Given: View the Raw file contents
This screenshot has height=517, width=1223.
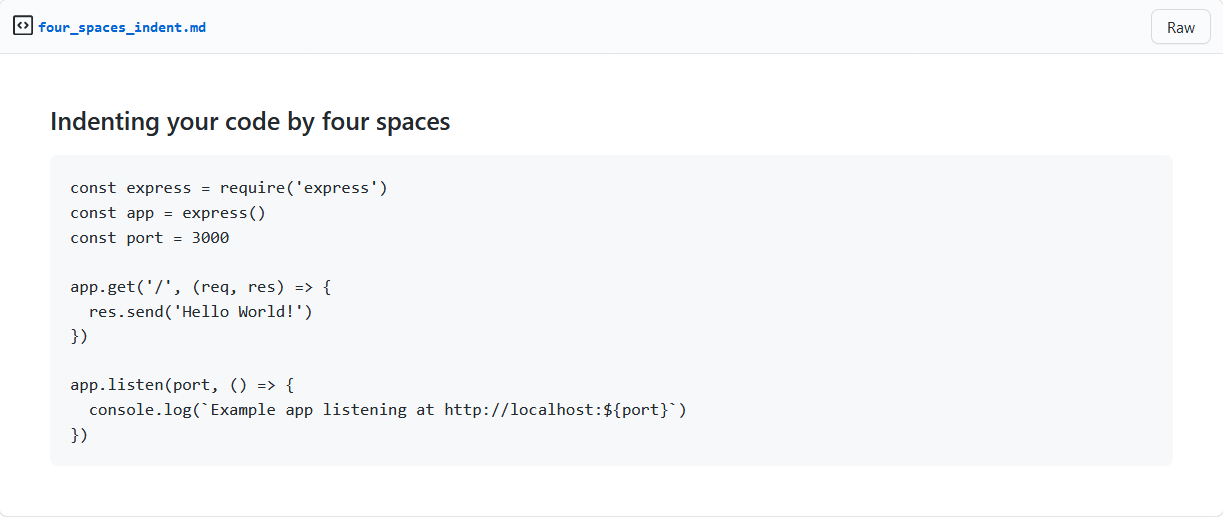Looking at the screenshot, I should (x=1181, y=27).
